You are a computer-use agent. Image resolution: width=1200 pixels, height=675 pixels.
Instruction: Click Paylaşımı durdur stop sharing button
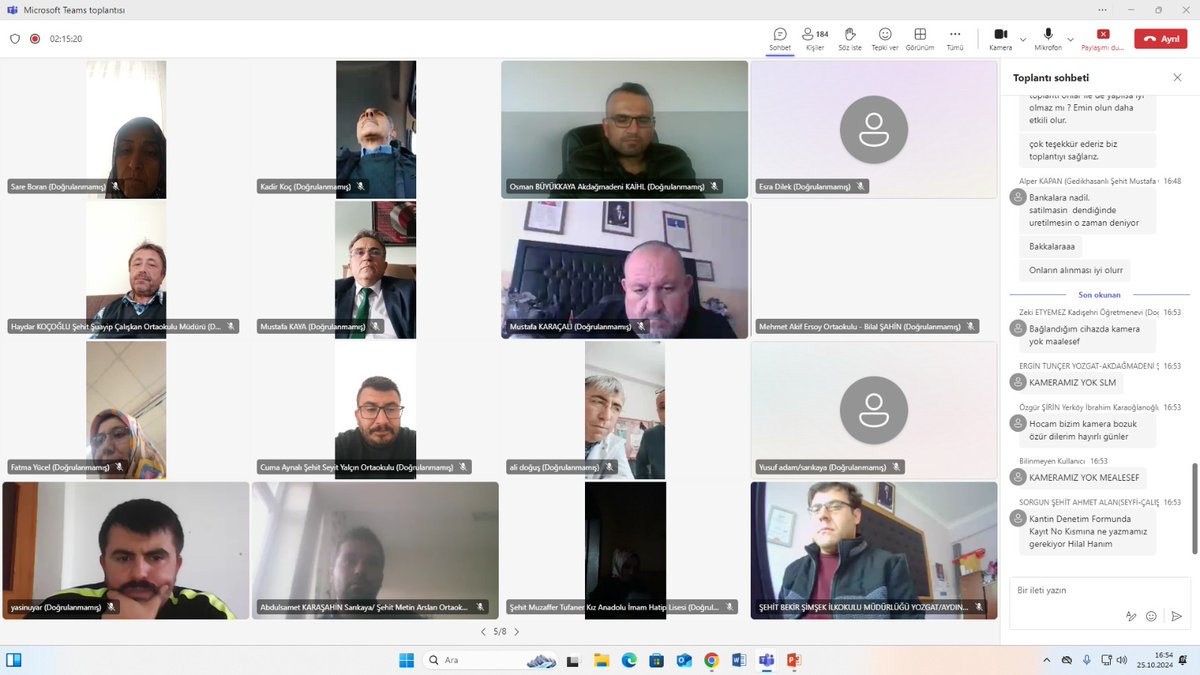1103,39
